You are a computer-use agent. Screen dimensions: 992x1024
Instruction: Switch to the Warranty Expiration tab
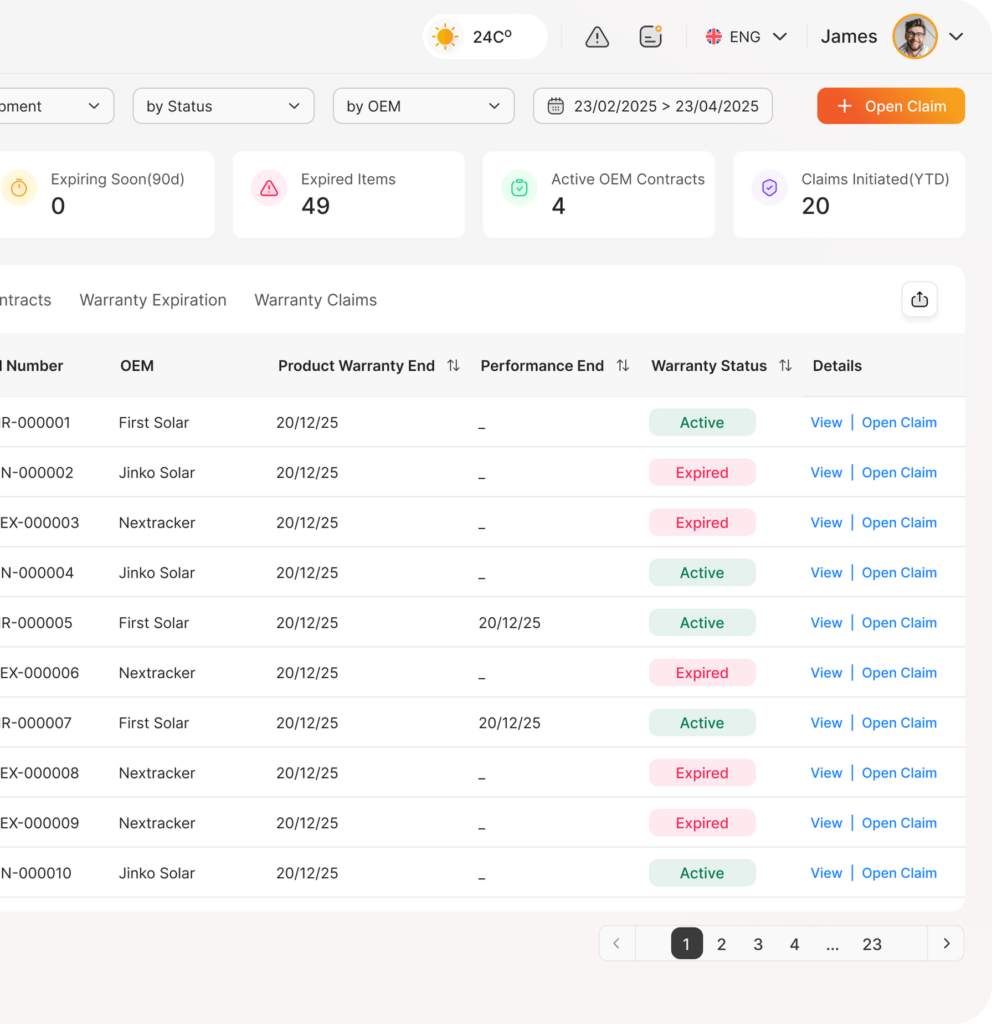click(153, 300)
